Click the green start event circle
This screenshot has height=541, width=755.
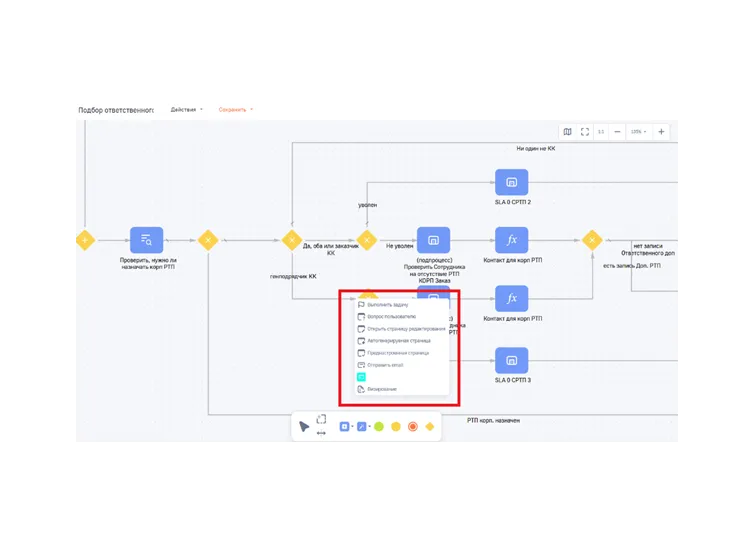(x=379, y=427)
